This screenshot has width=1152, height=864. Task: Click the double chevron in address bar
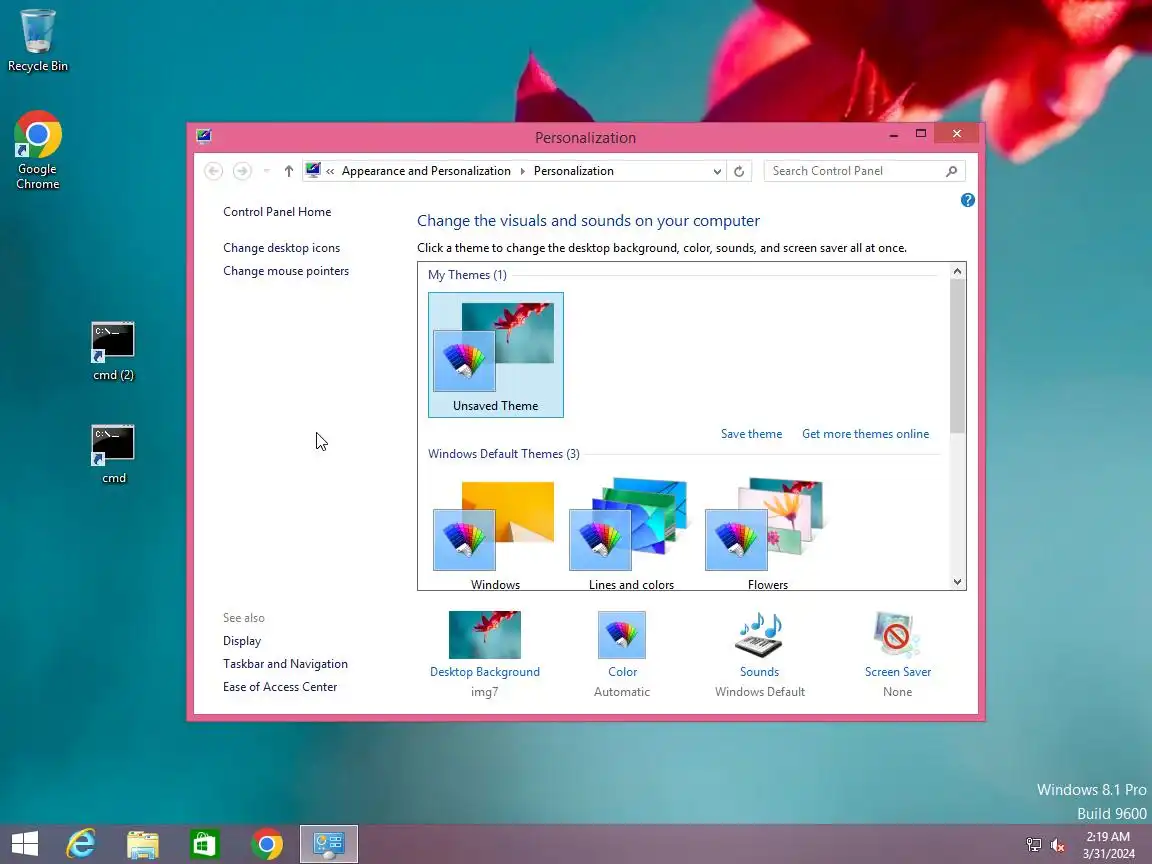pos(331,171)
